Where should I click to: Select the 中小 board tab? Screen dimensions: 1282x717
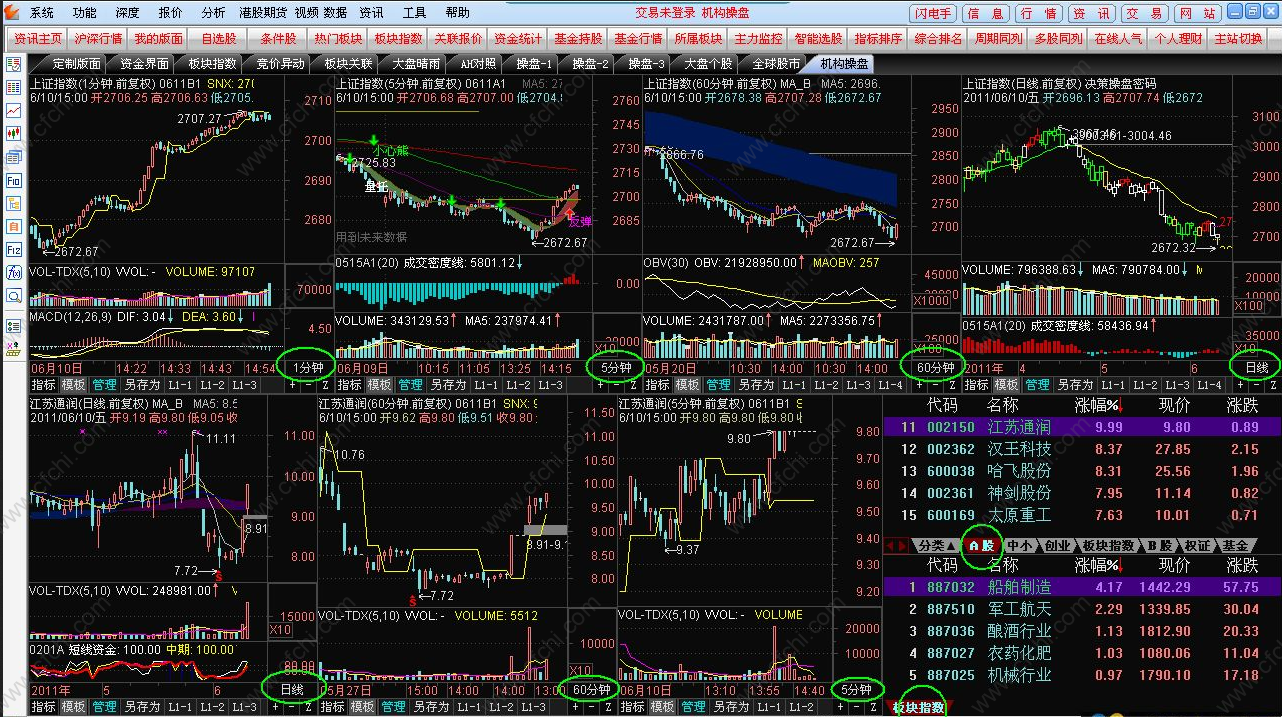[x=1019, y=545]
